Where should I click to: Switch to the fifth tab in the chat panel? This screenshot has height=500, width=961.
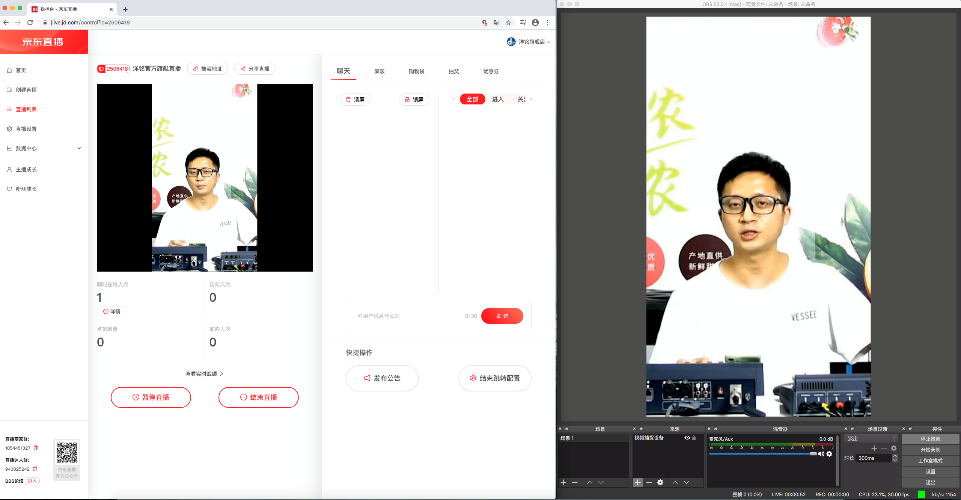pyautogui.click(x=490, y=72)
